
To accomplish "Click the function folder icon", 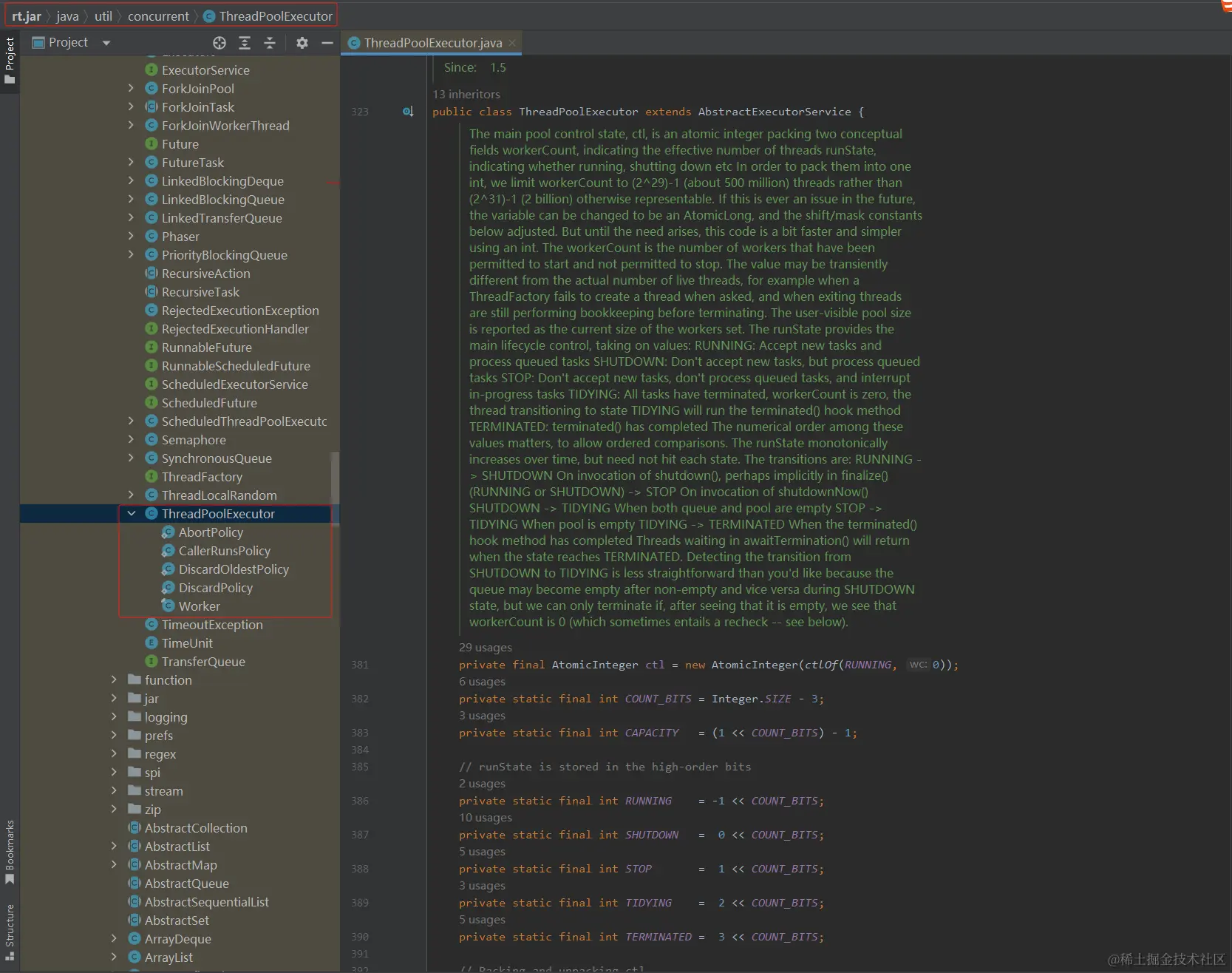I will point(135,679).
